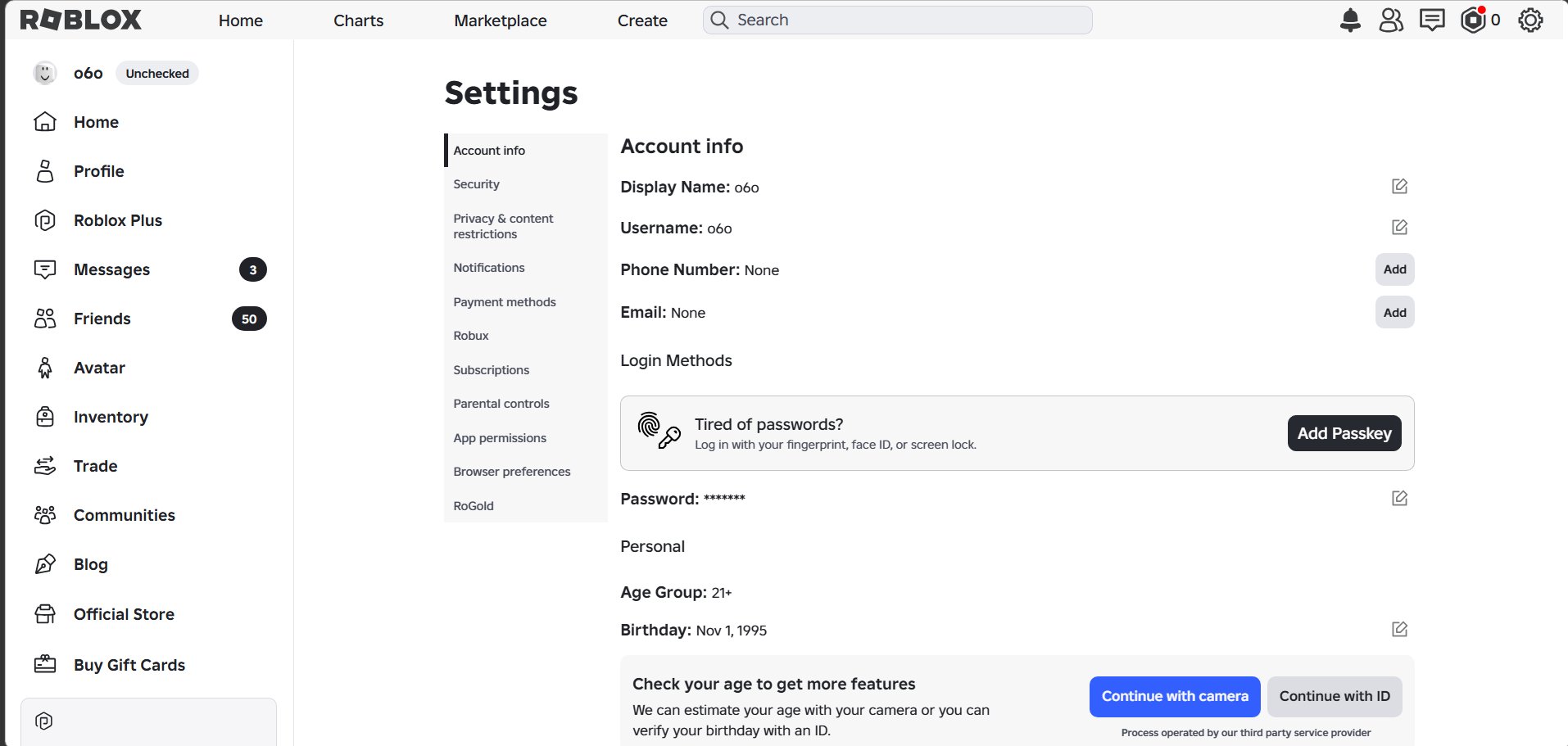The image size is (1568, 746).
Task: Click the Home house icon in sidebar
Action: point(45,122)
